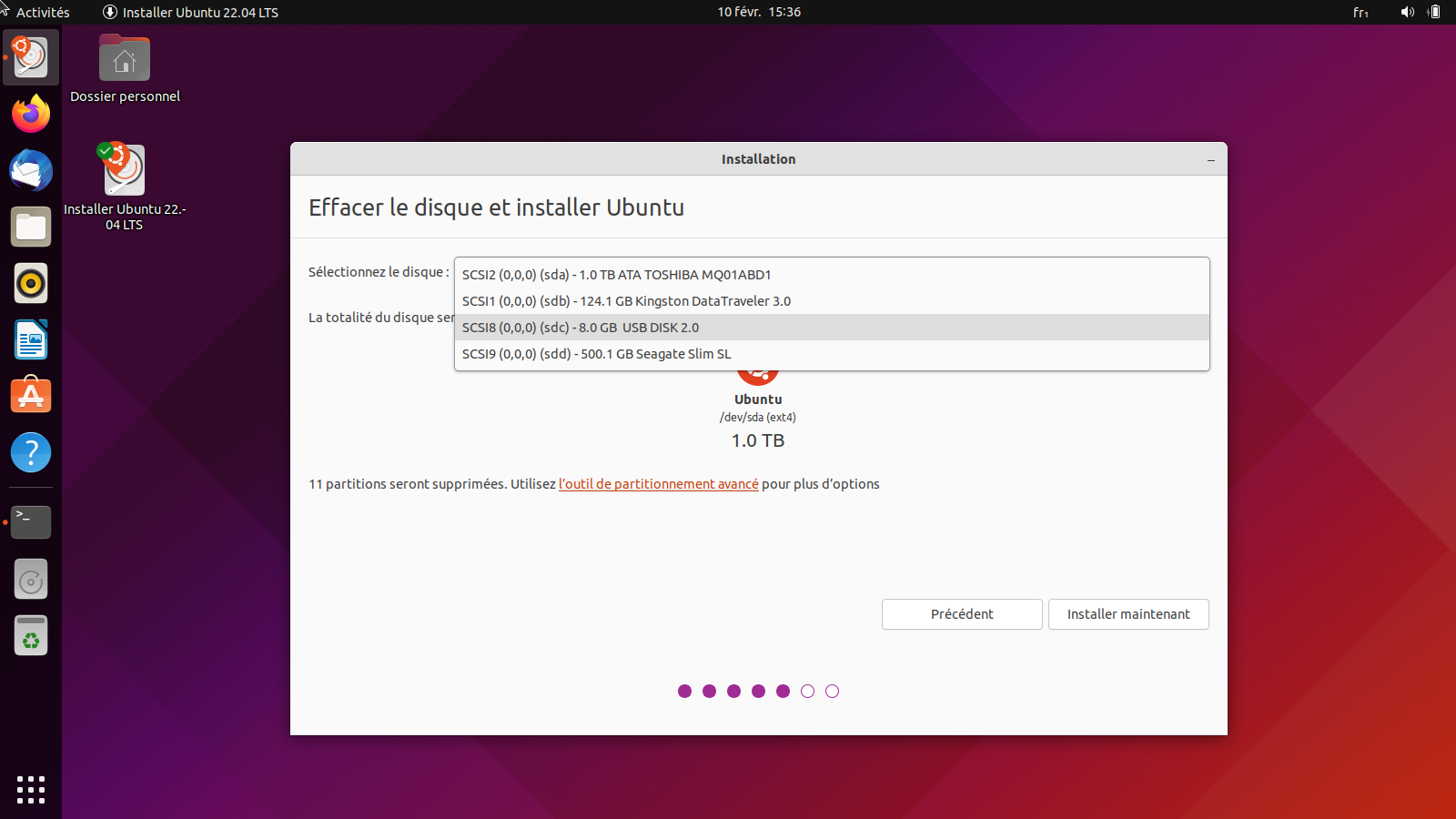The width and height of the screenshot is (1456, 819).
Task: Open LibreOffice Writer from the dock
Action: click(x=31, y=340)
